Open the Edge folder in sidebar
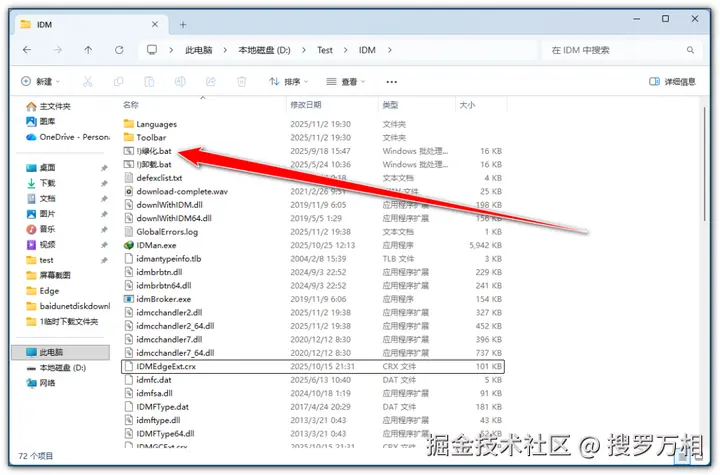This screenshot has width=720, height=475. [43, 291]
